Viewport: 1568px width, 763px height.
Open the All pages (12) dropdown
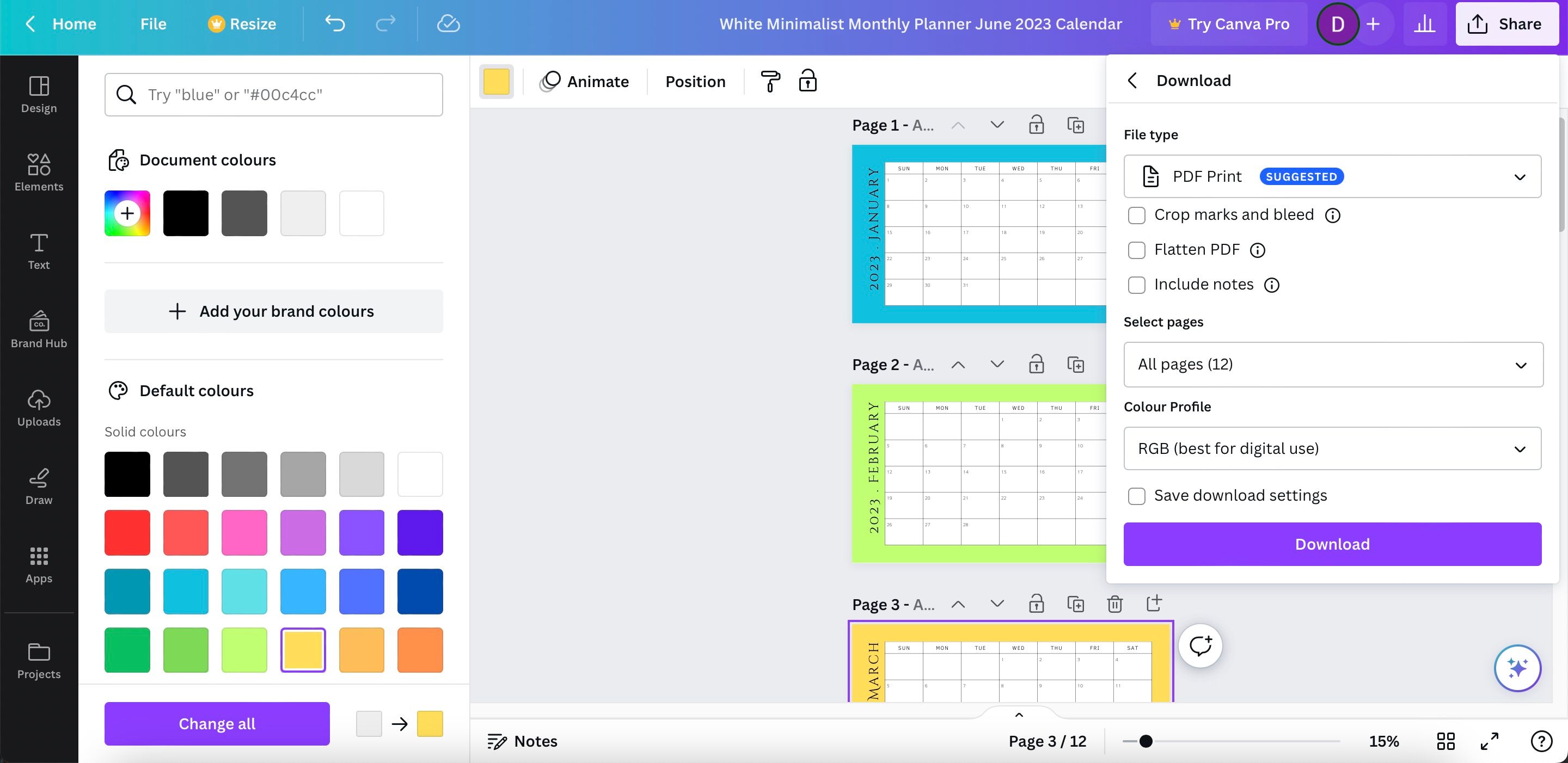tap(1333, 365)
